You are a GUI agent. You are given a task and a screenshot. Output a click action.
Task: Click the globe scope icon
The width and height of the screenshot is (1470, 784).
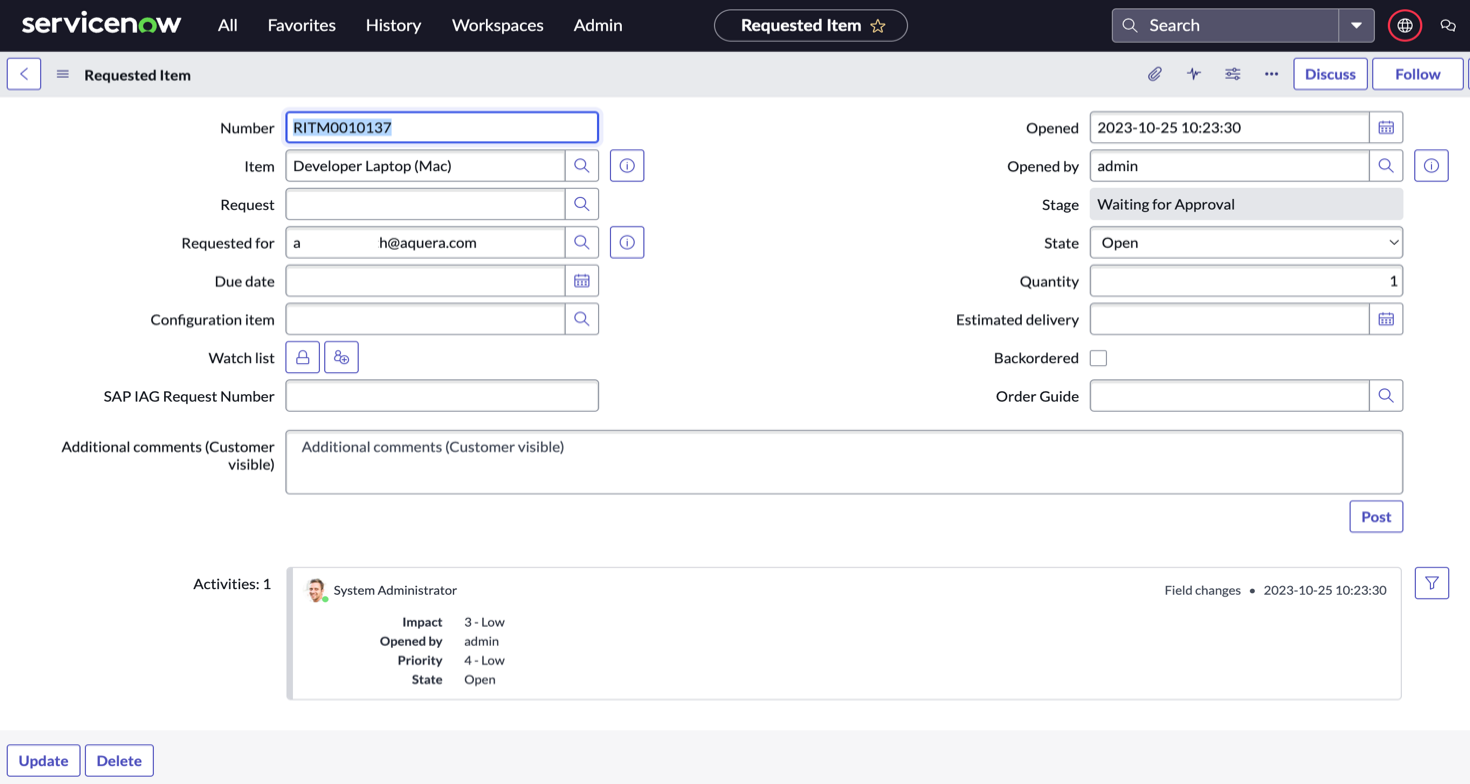pos(1405,26)
